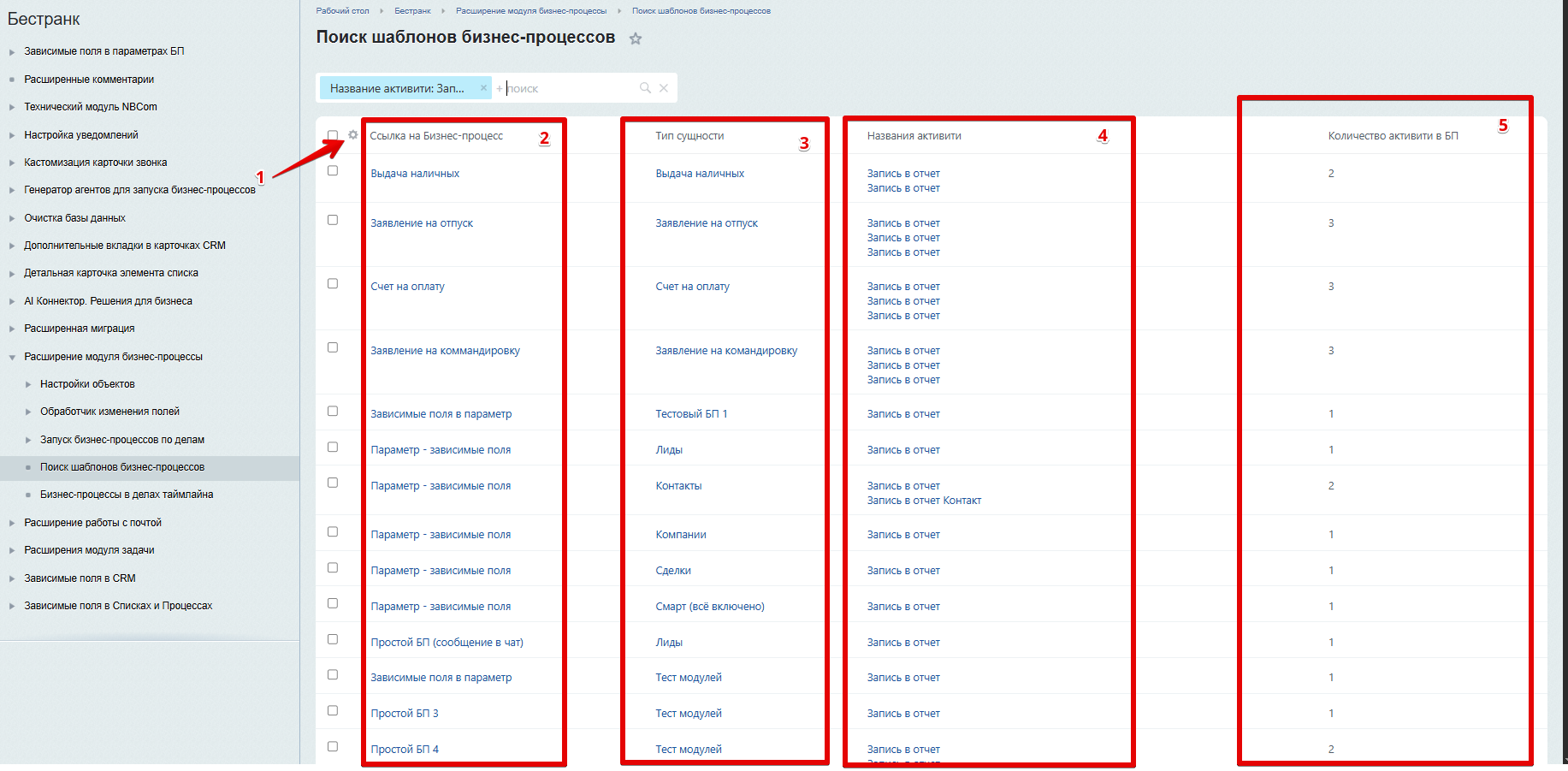Open grid settings gear icon
Viewport: 1568px width, 771px height.
(x=352, y=135)
